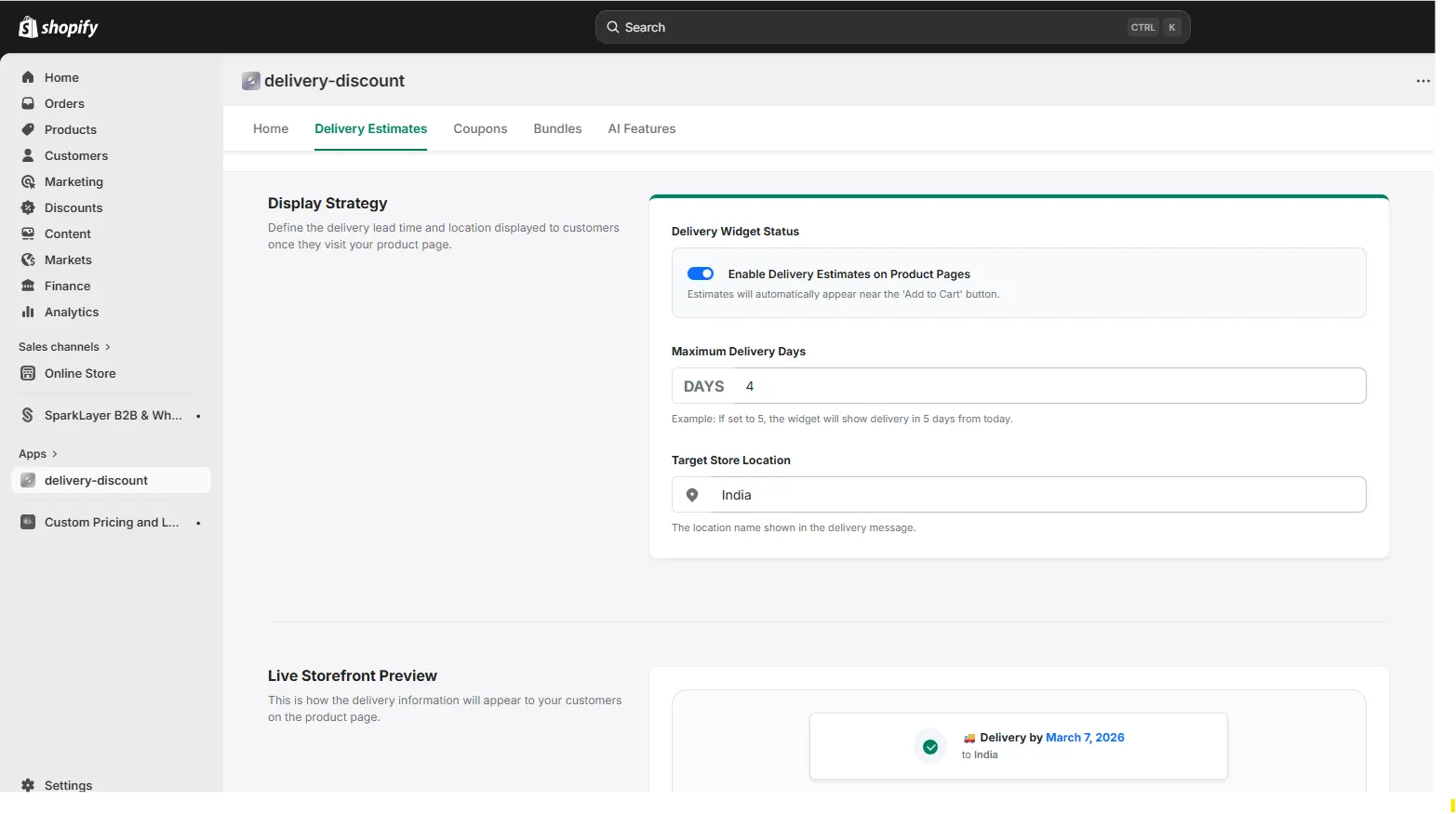The width and height of the screenshot is (1456, 814).
Task: Expand the Apps section chevron
Action: click(55, 454)
